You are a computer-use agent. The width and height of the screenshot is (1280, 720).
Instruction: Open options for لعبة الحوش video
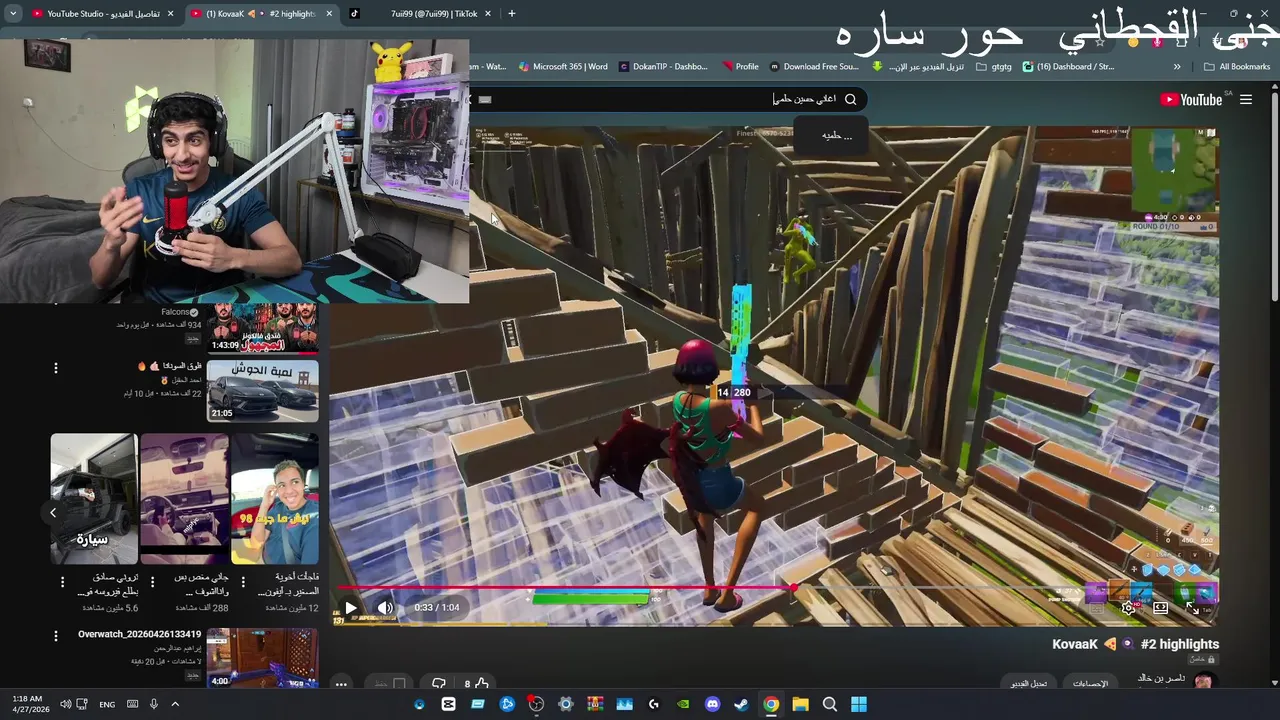56,368
